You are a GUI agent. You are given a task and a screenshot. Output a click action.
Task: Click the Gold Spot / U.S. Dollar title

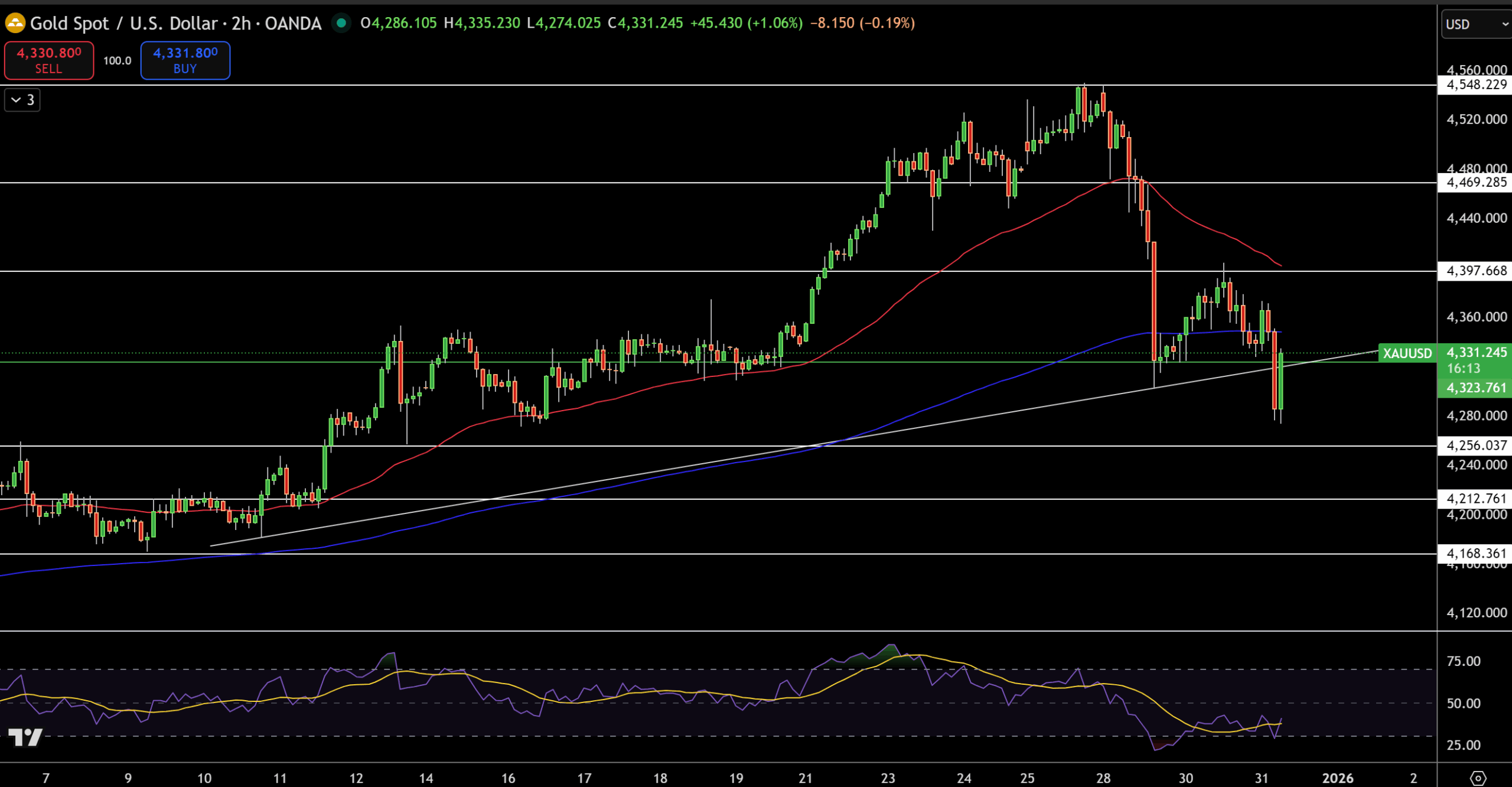point(124,23)
